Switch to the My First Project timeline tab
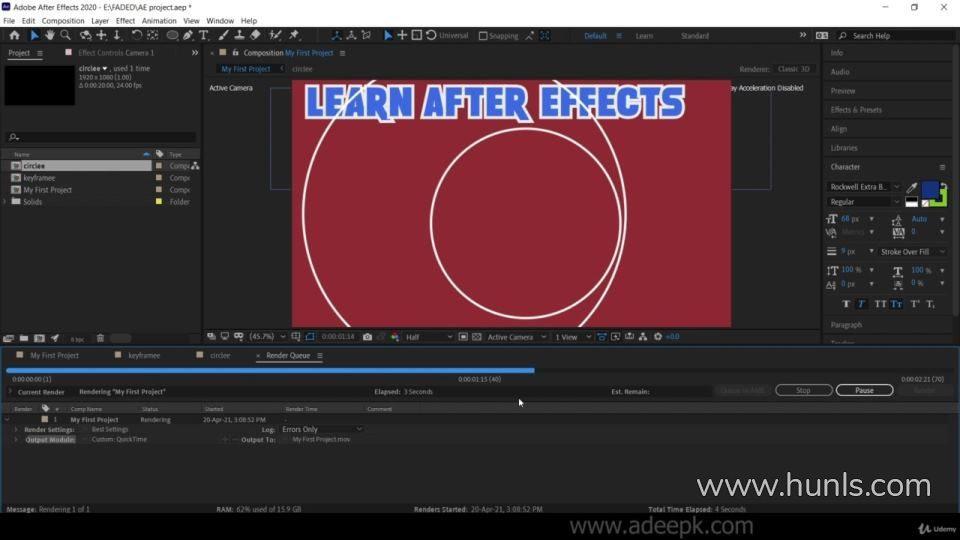Viewport: 960px width, 540px height. point(54,355)
